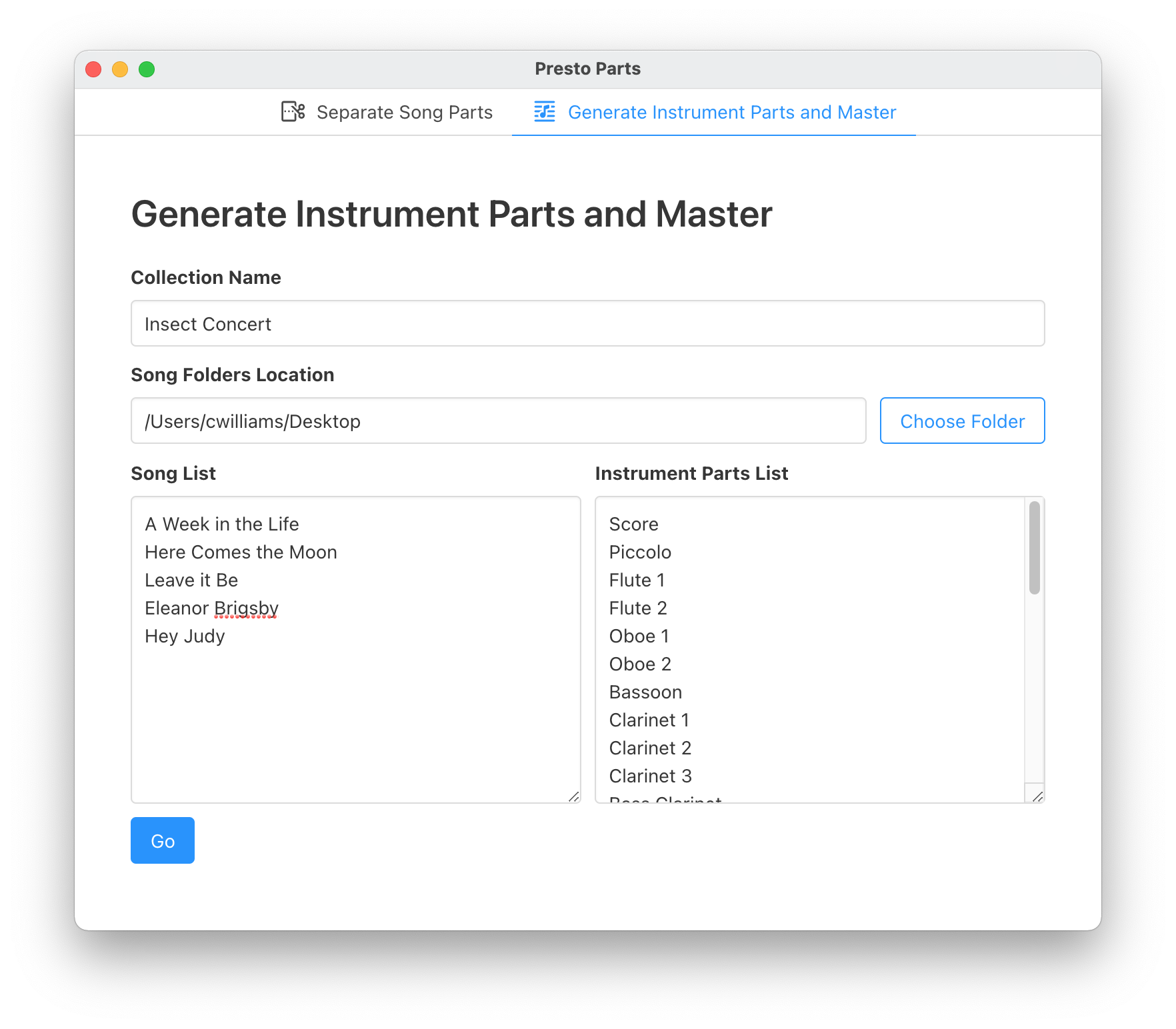Click the Separate Song Parts scissors icon
The height and width of the screenshot is (1029, 1176).
pos(293,111)
